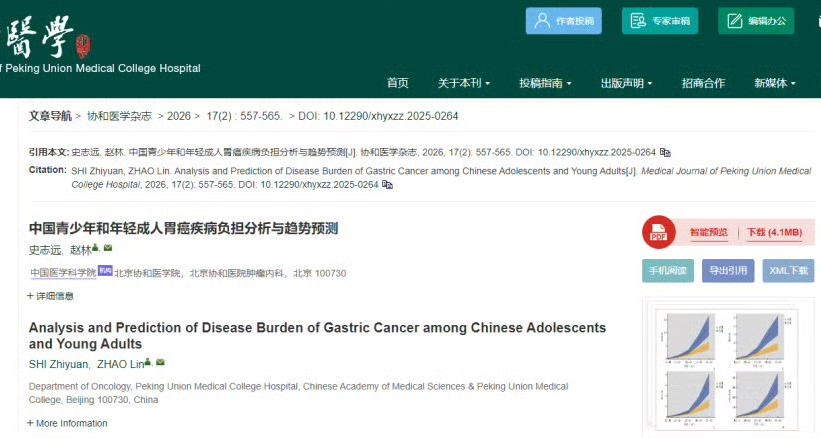
Task: Click the 文章导航 label
Action: [50, 116]
